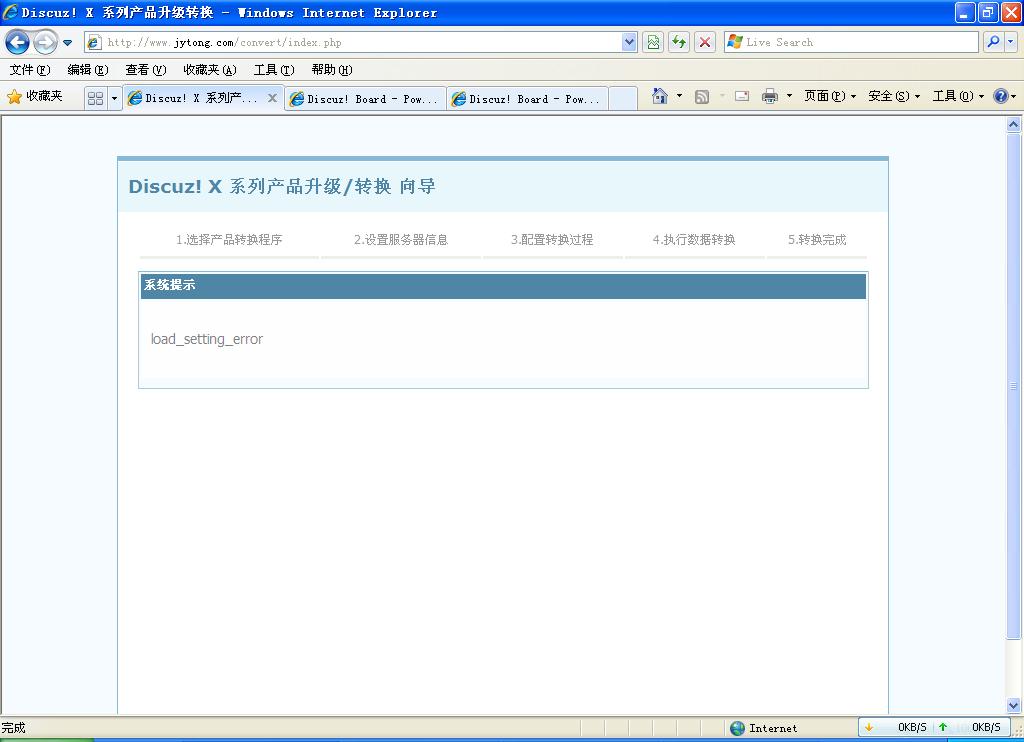Expand the address bar history dropdown
1024x742 pixels.
pos(629,42)
